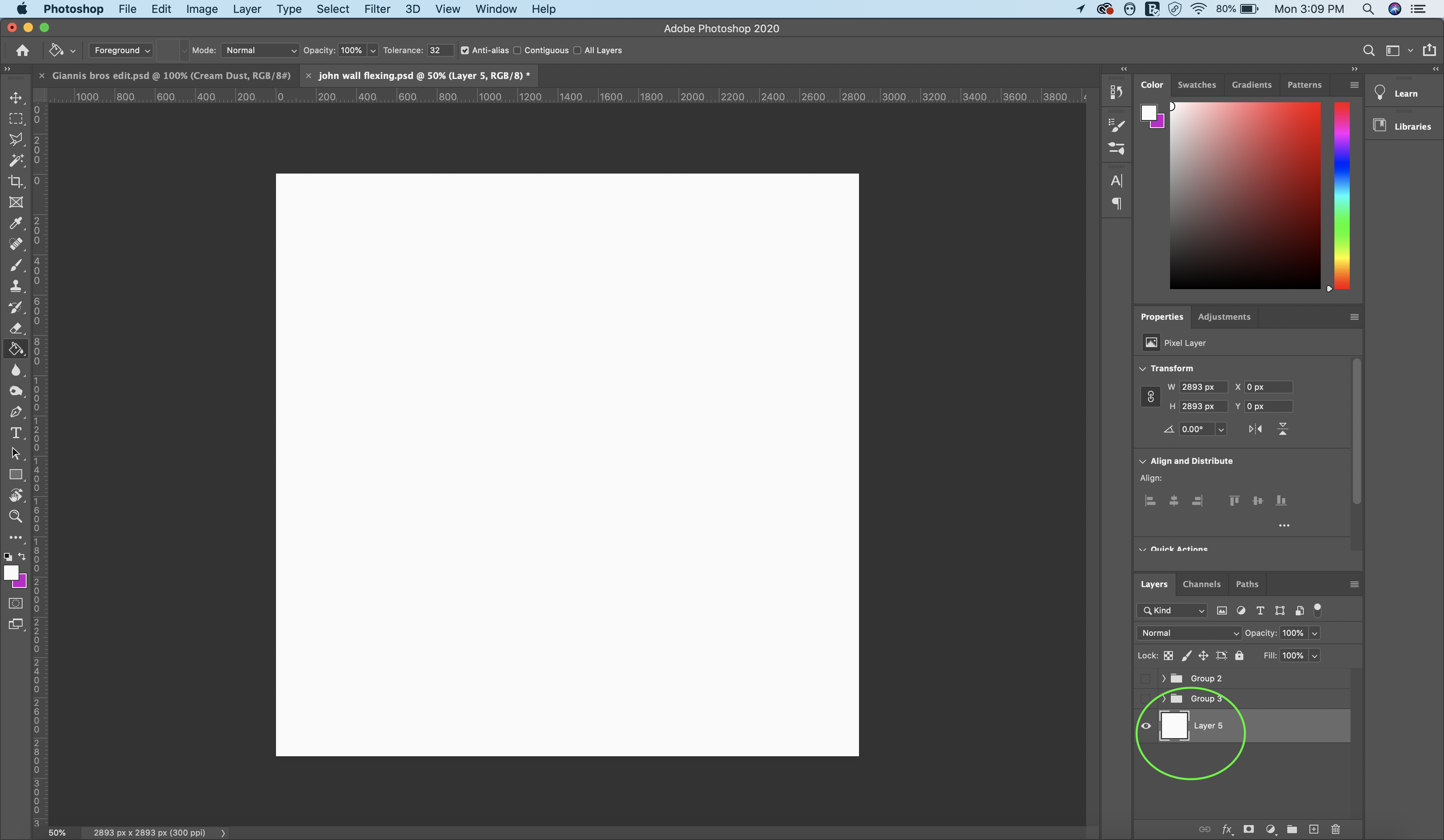
Task: Select the Magic Wand tool
Action: 15,160
